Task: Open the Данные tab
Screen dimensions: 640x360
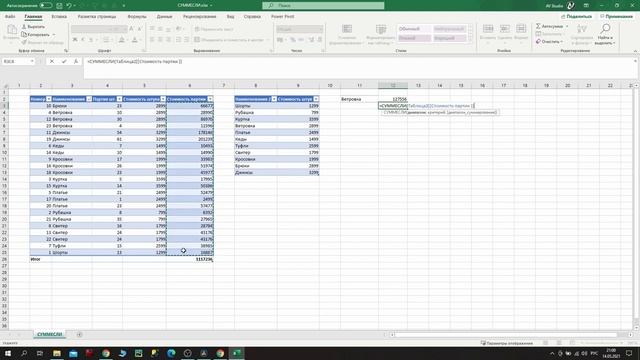Action: pyautogui.click(x=164, y=16)
